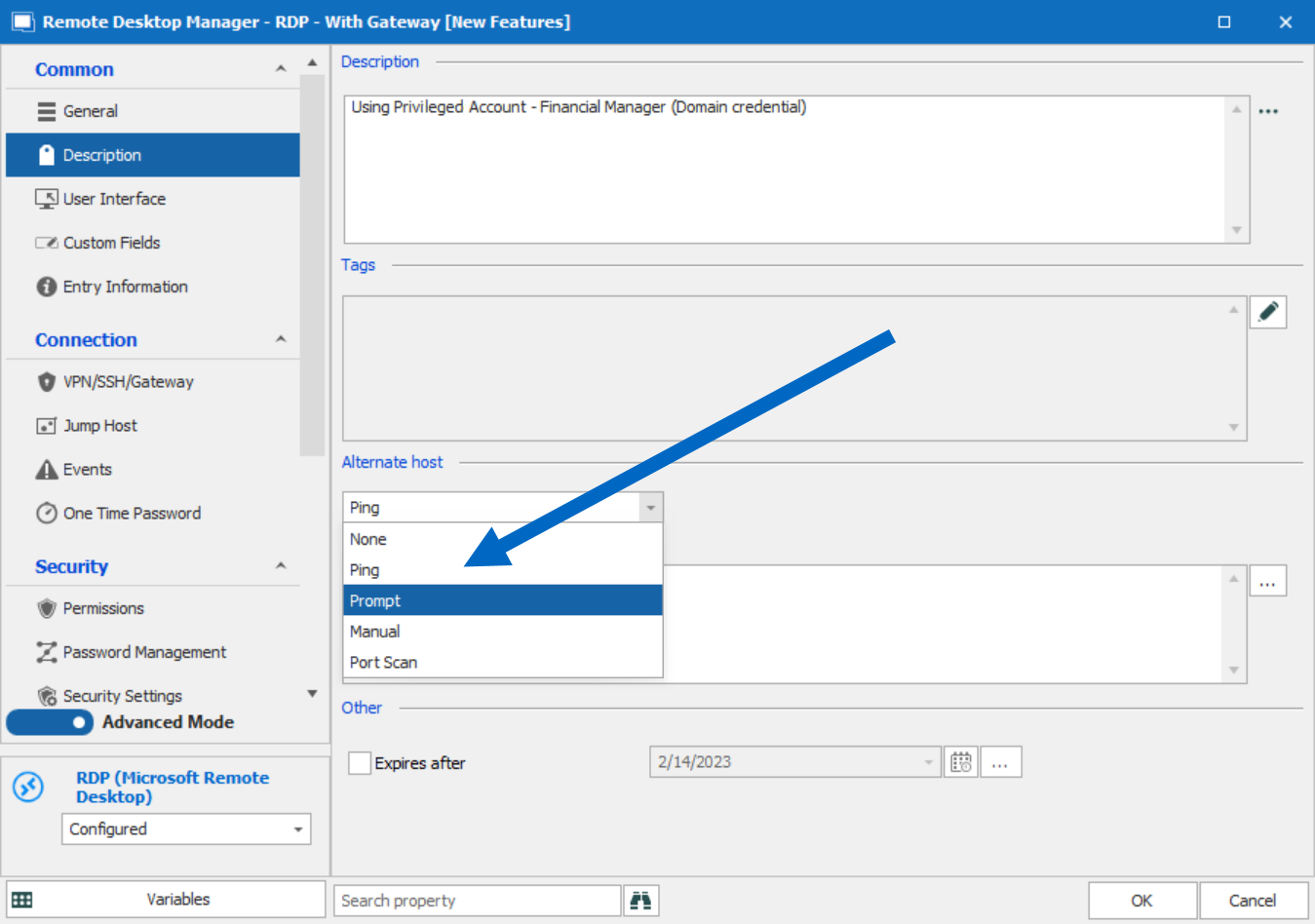Open One Time Password settings

pyautogui.click(x=132, y=514)
